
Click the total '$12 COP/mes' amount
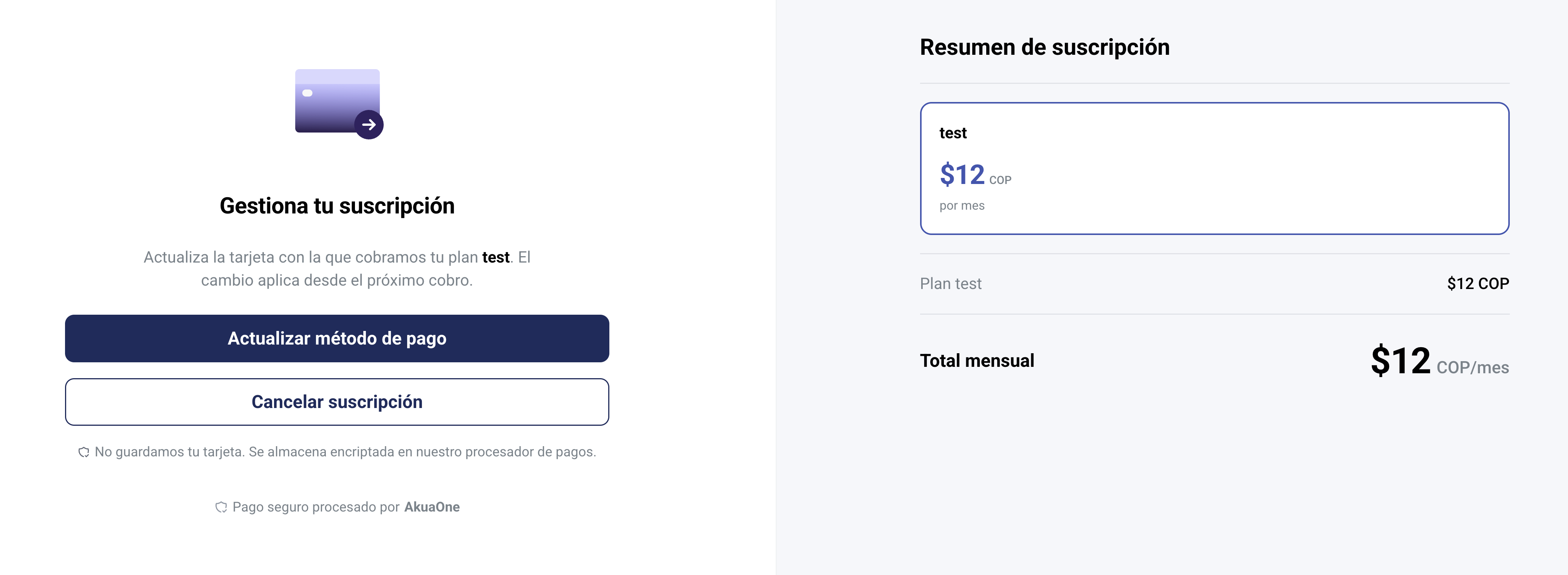[1439, 362]
